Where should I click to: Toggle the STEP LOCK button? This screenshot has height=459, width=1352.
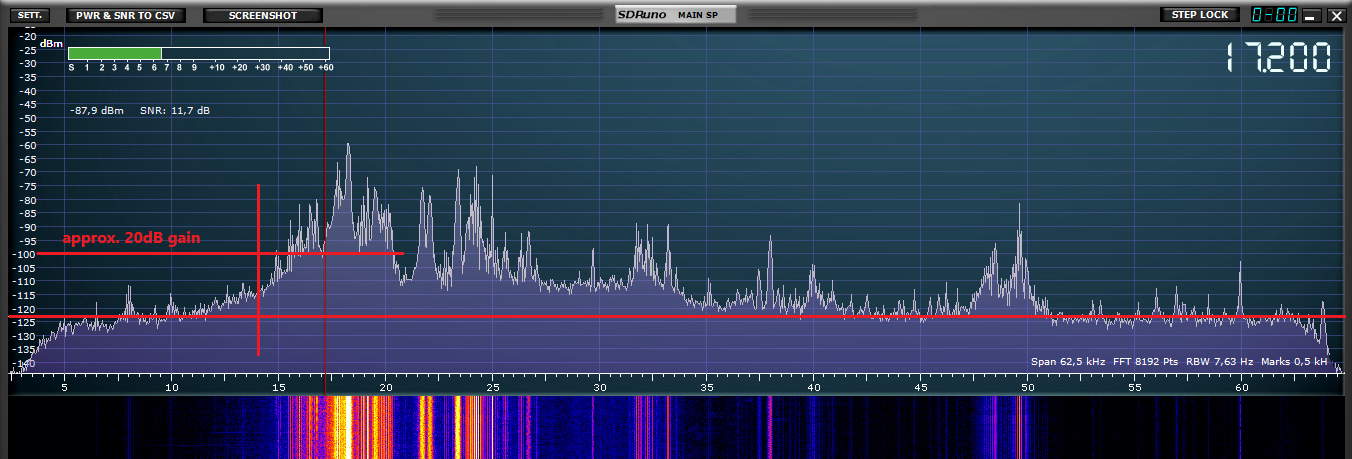[1199, 15]
